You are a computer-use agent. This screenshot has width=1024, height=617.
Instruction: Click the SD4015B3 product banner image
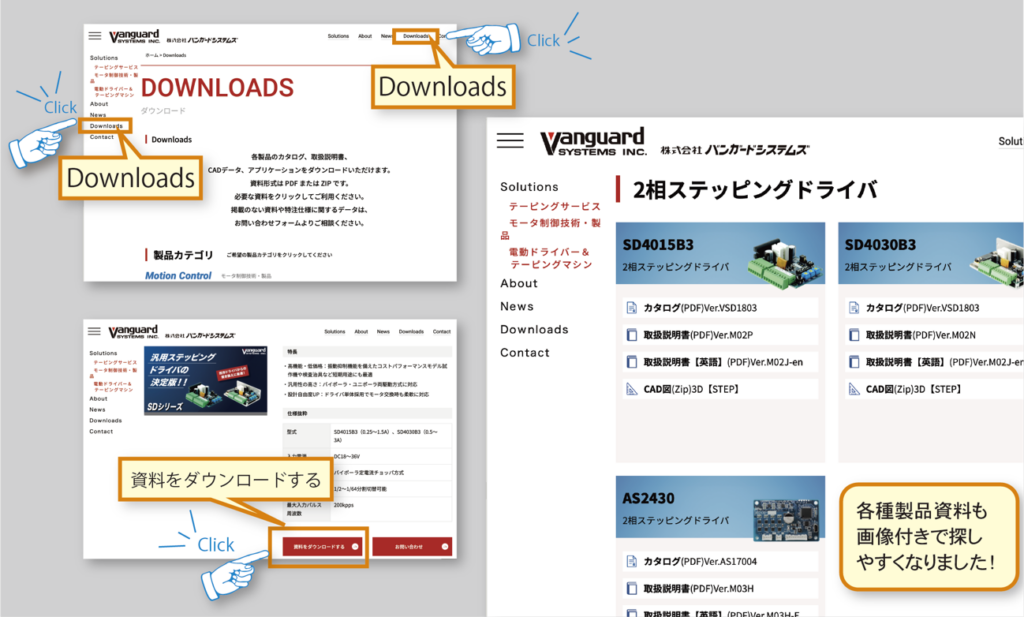[720, 253]
